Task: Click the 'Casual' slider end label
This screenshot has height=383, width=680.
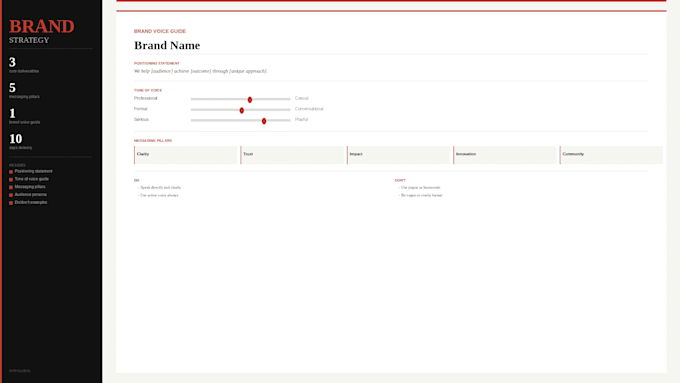Action: (301, 98)
